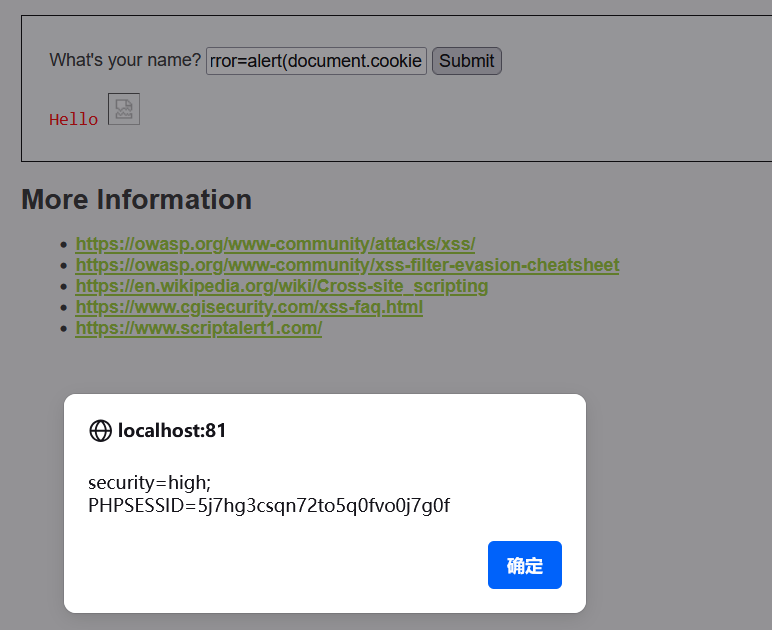Click the bullet before the owasp.org XSS link
This screenshot has height=630, width=772.
pyautogui.click(x=65, y=244)
